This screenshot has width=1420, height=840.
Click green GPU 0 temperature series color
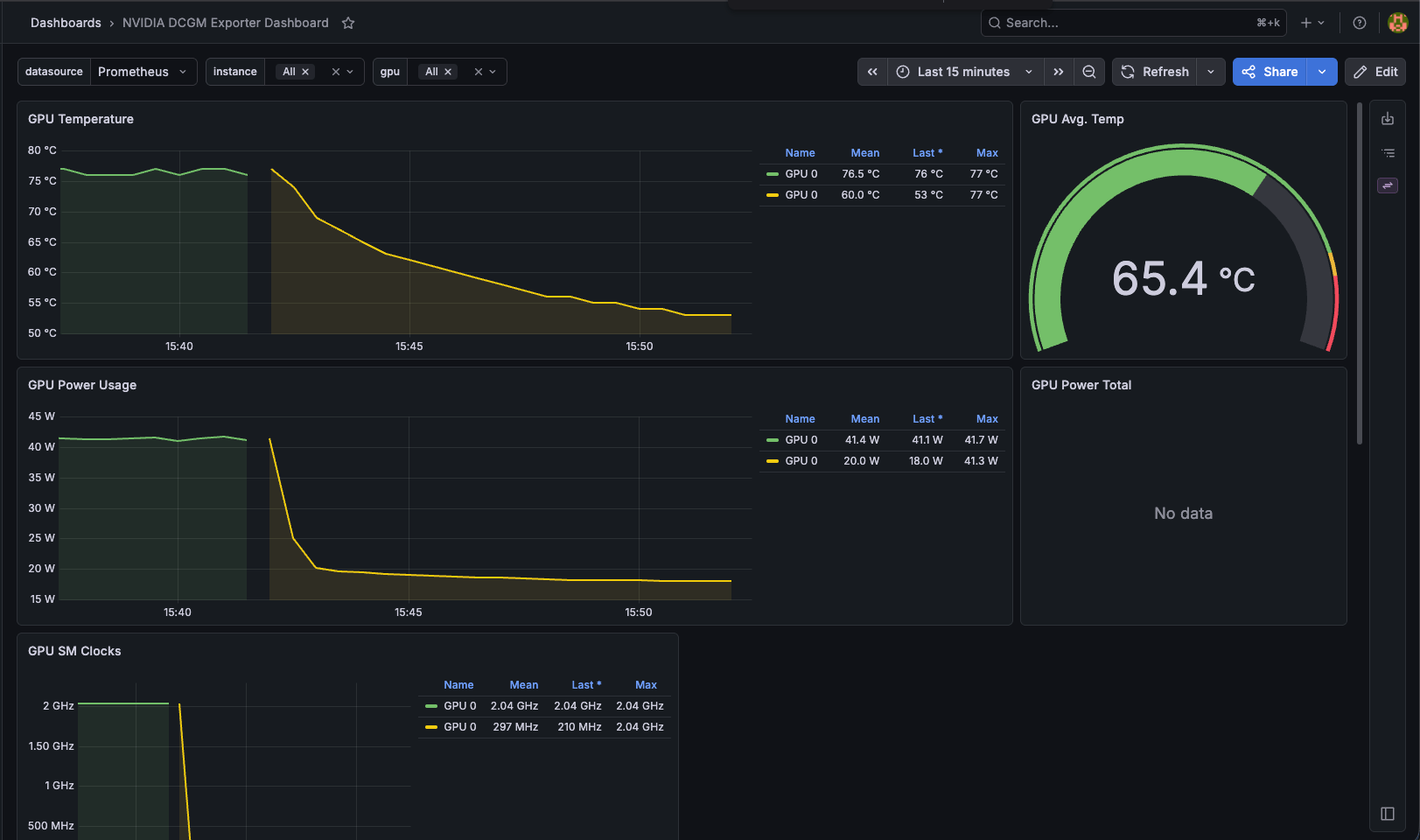pos(773,174)
